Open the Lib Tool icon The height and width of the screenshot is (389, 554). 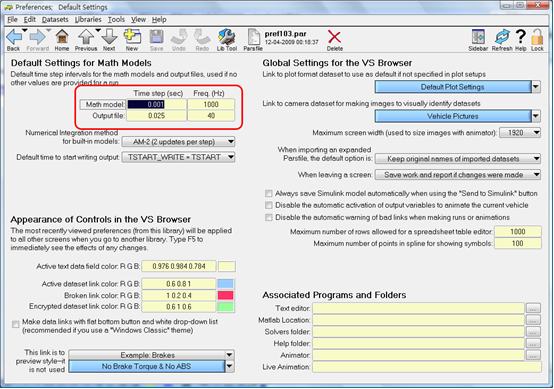point(227,37)
